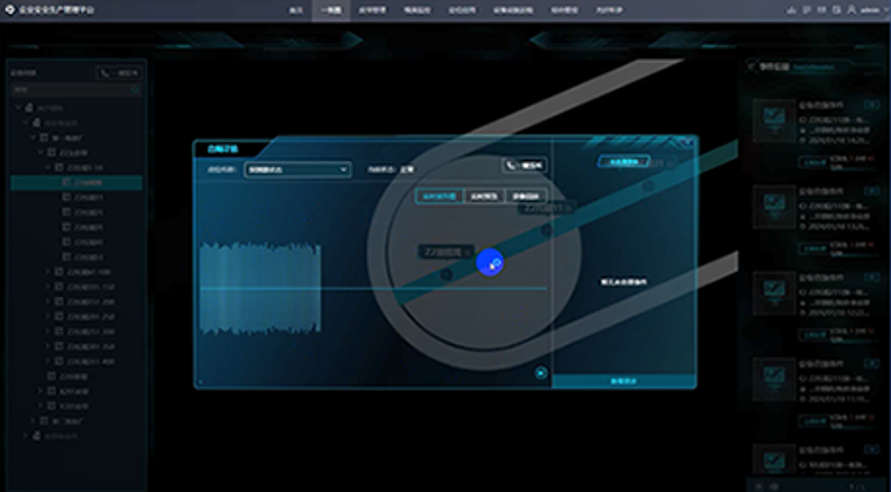Expand the tree group ending 301-350
Image resolution: width=891 pixels, height=492 pixels.
click(48, 346)
